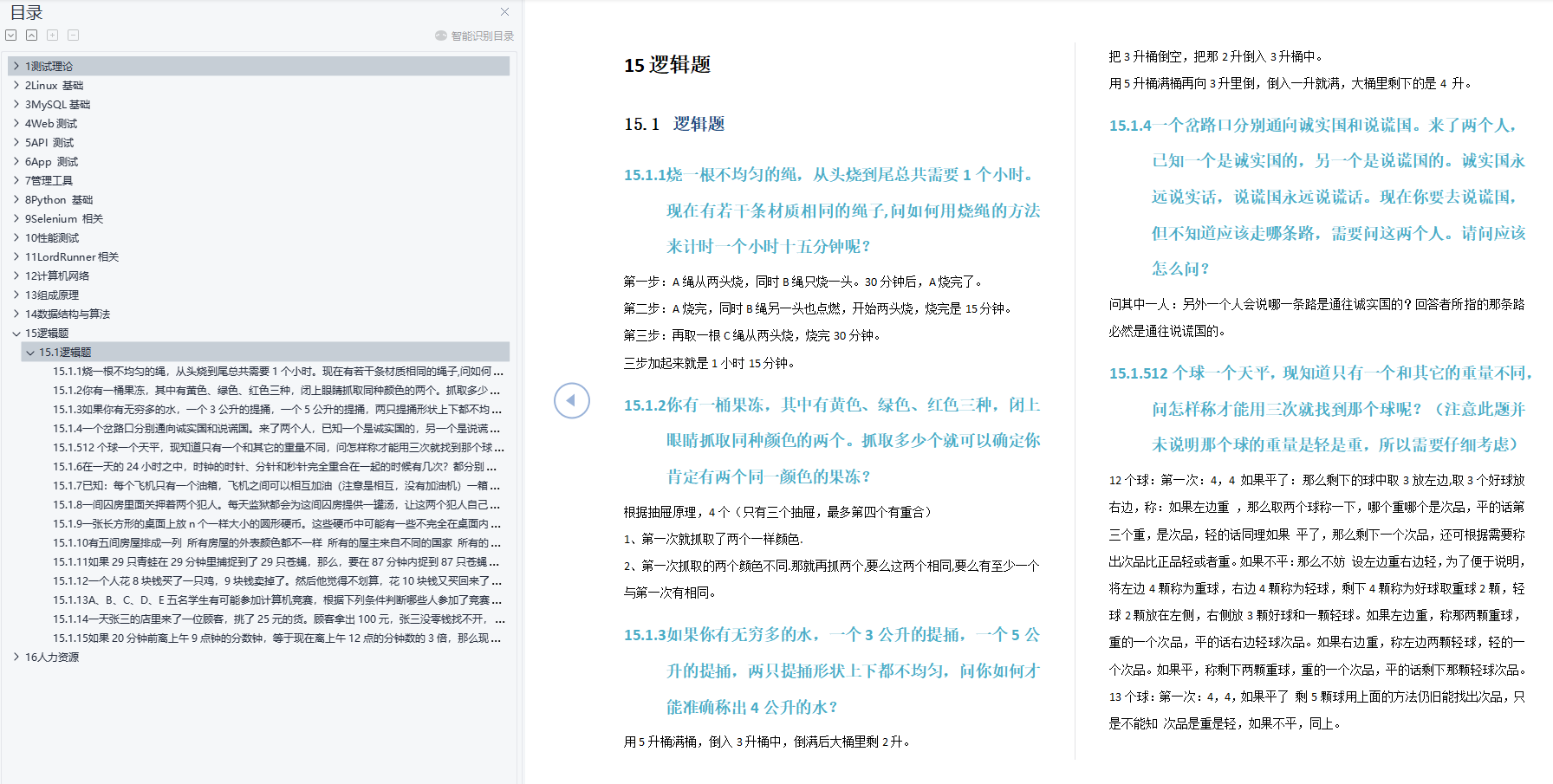Expand the 10性能测试 chevron
Image resolution: width=1553 pixels, height=784 pixels.
(x=16, y=237)
